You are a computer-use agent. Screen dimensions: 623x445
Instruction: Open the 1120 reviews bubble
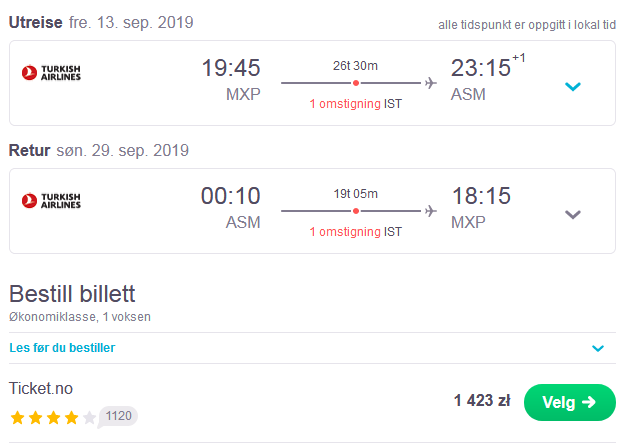(118, 416)
